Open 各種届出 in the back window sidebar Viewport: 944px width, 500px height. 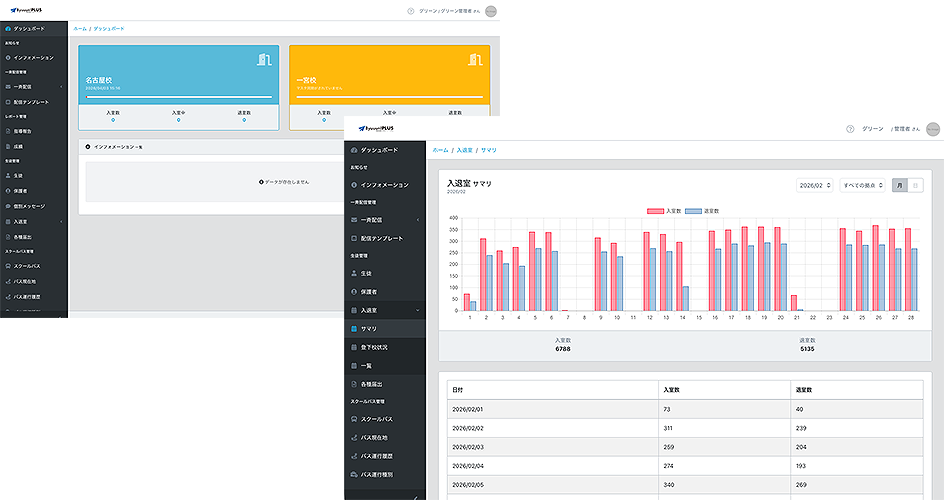coord(22,237)
